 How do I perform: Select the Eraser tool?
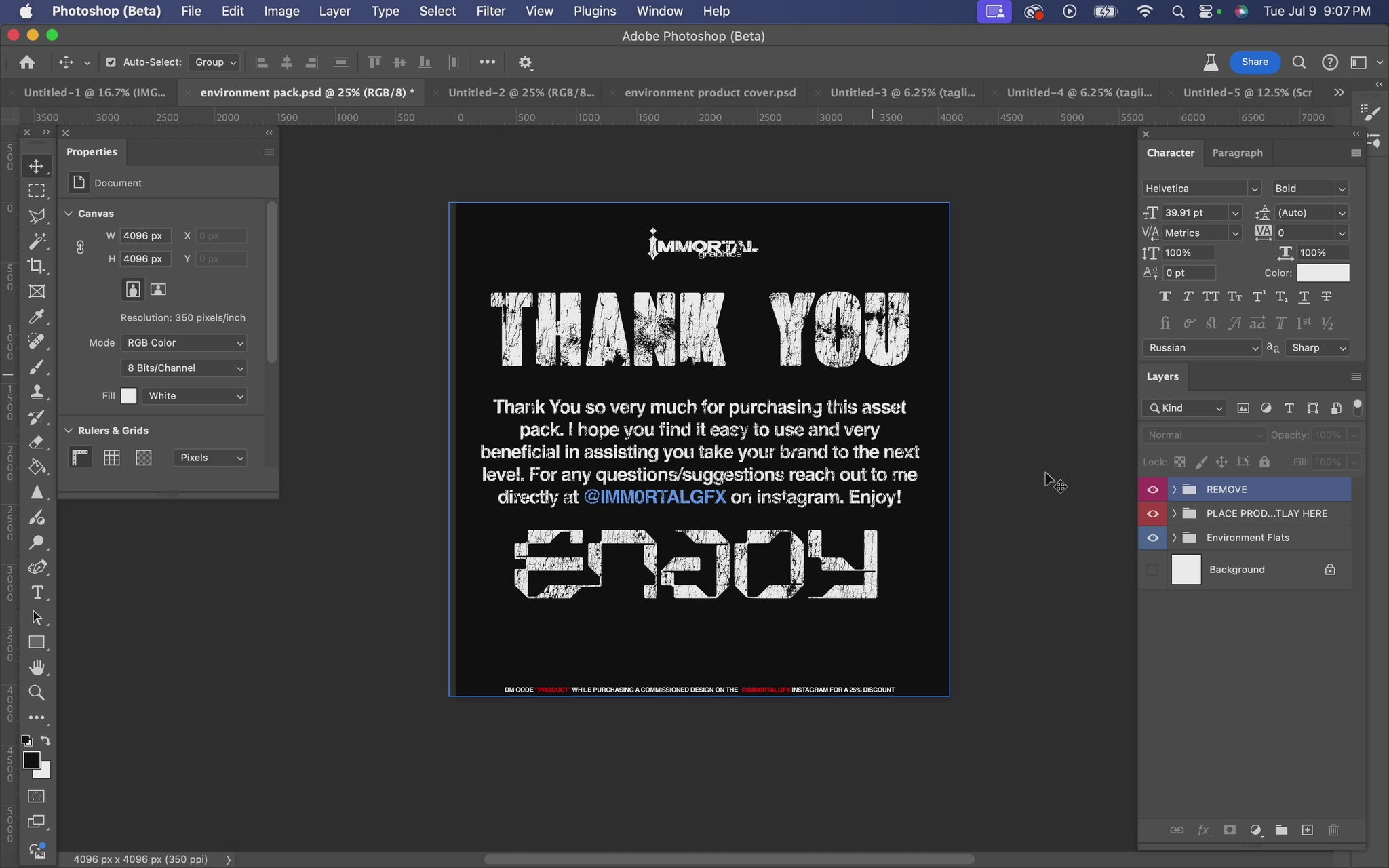click(37, 442)
